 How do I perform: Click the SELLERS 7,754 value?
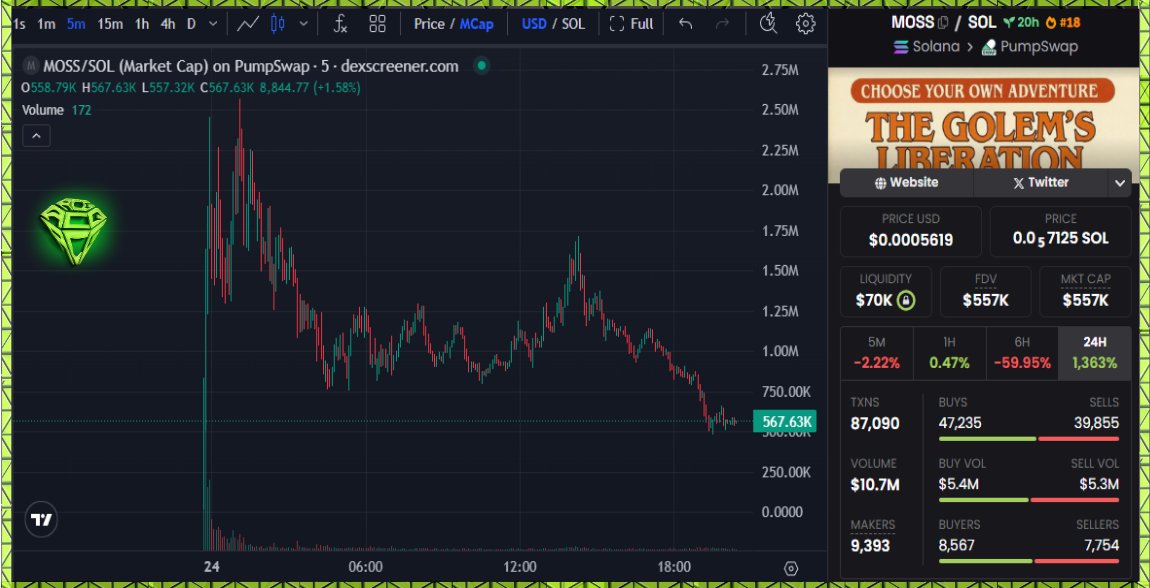(x=1102, y=545)
